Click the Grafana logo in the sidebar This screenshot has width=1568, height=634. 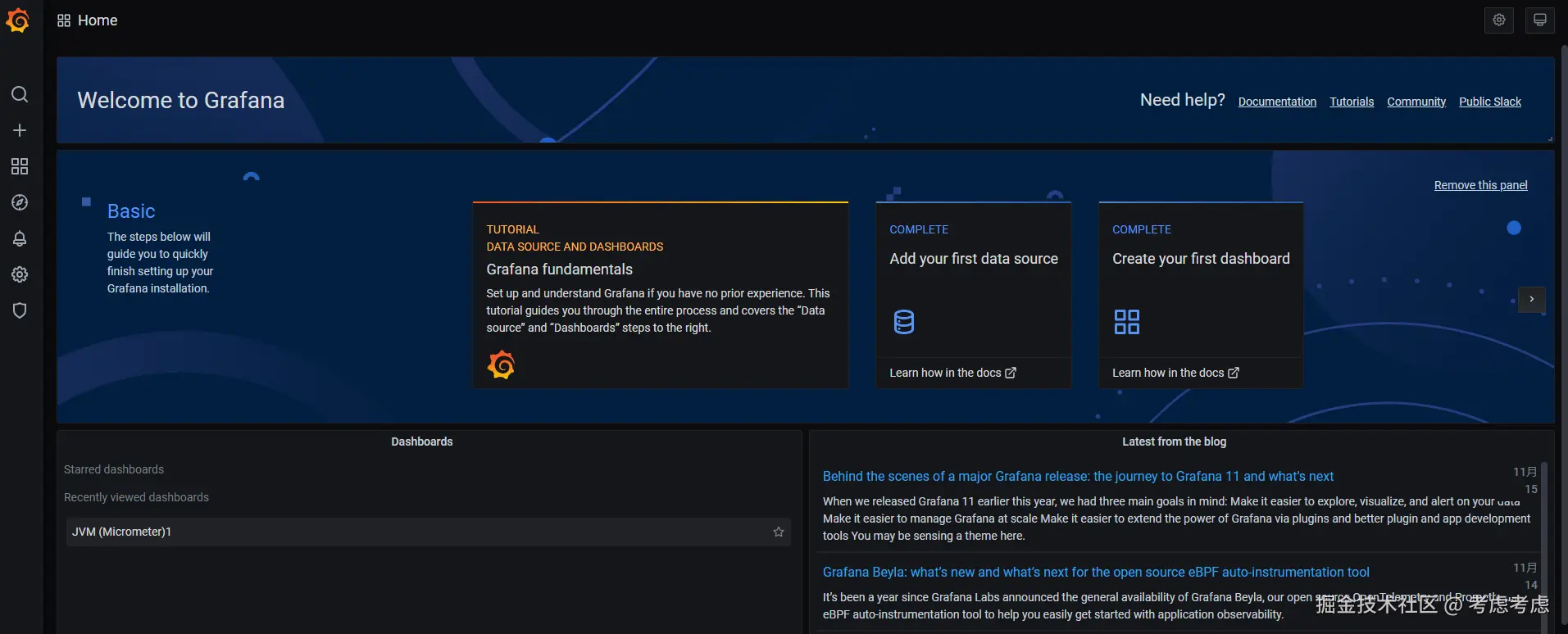pos(18,20)
